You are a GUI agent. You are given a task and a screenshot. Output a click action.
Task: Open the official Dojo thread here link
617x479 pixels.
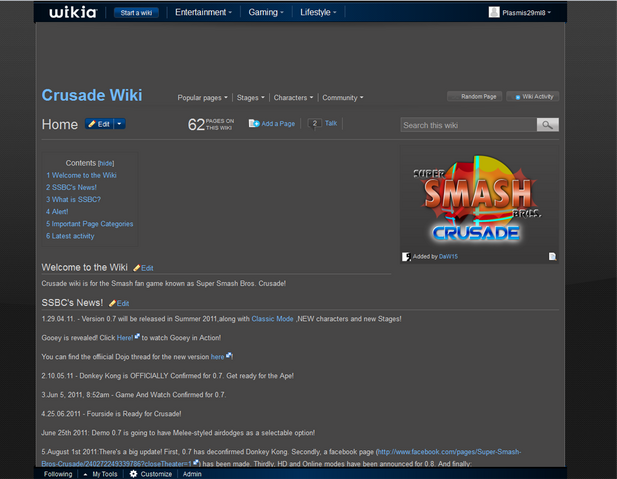[220, 357]
